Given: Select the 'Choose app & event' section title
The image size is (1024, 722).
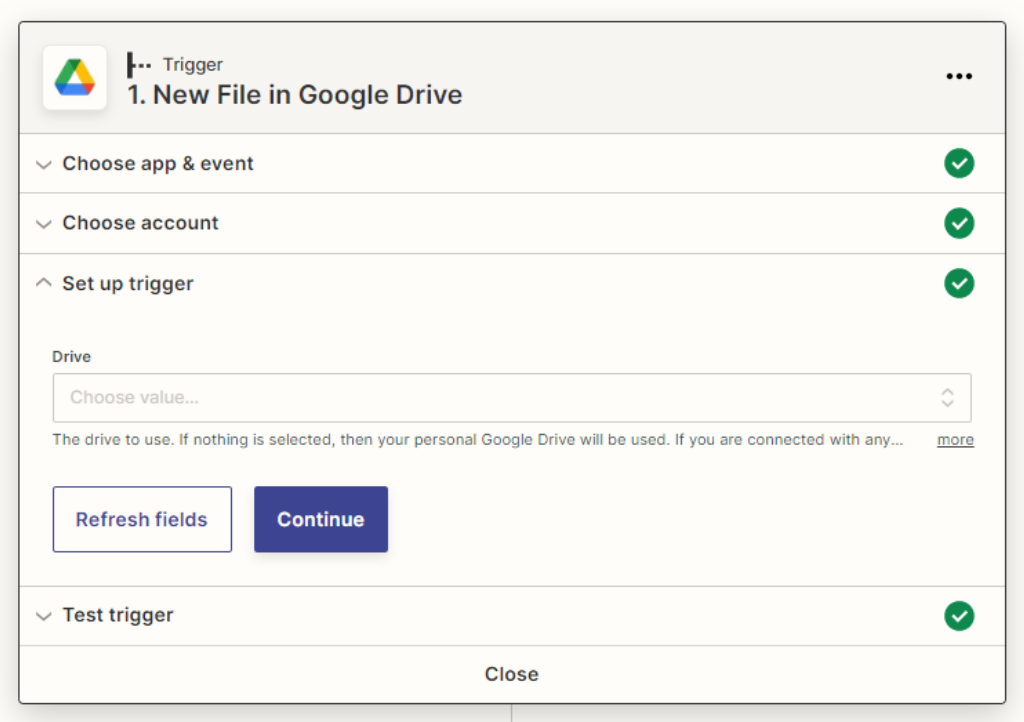Looking at the screenshot, I should point(157,163).
